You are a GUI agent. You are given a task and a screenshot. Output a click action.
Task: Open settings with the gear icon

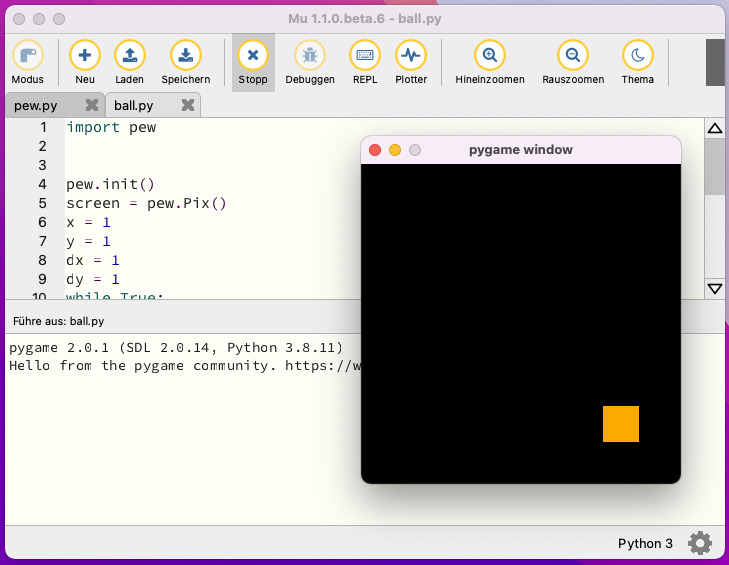point(700,543)
